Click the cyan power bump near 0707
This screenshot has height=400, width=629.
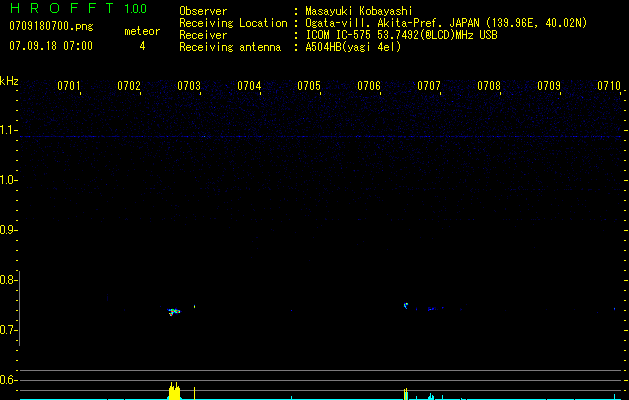tap(431, 396)
